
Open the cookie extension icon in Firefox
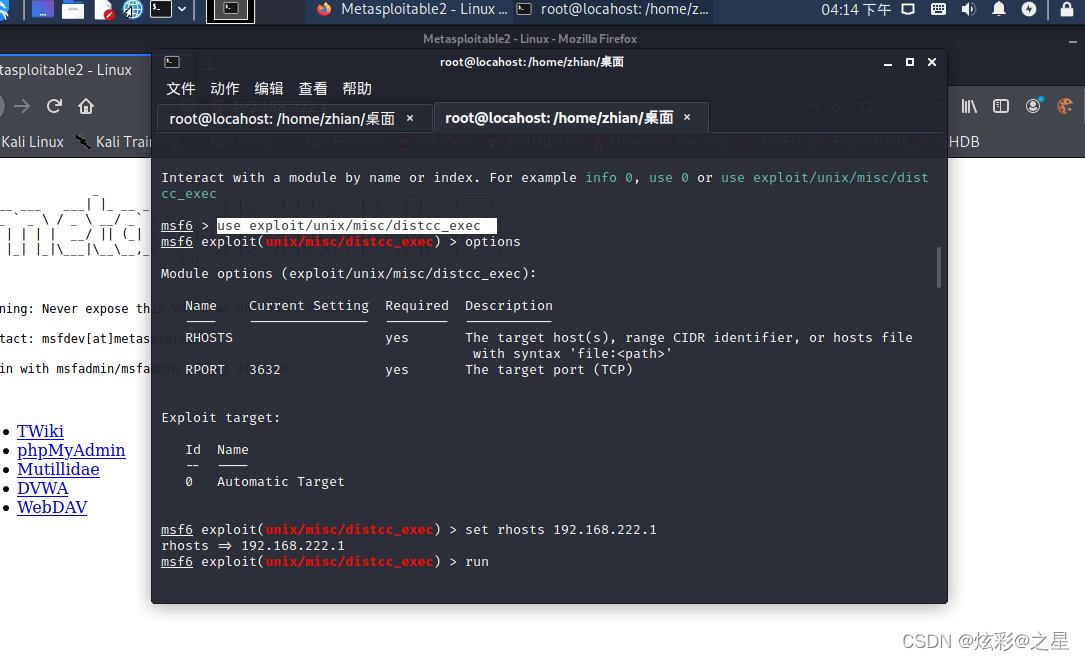[1064, 106]
